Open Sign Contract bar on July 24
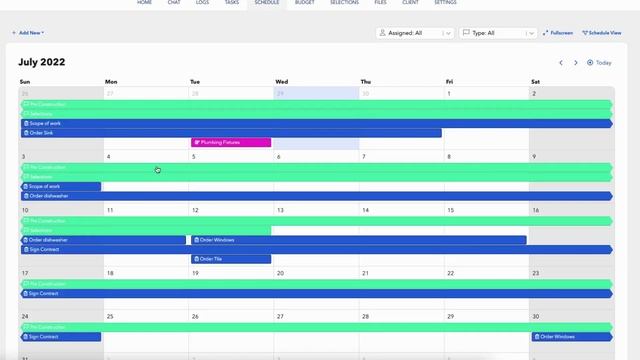 pos(61,337)
